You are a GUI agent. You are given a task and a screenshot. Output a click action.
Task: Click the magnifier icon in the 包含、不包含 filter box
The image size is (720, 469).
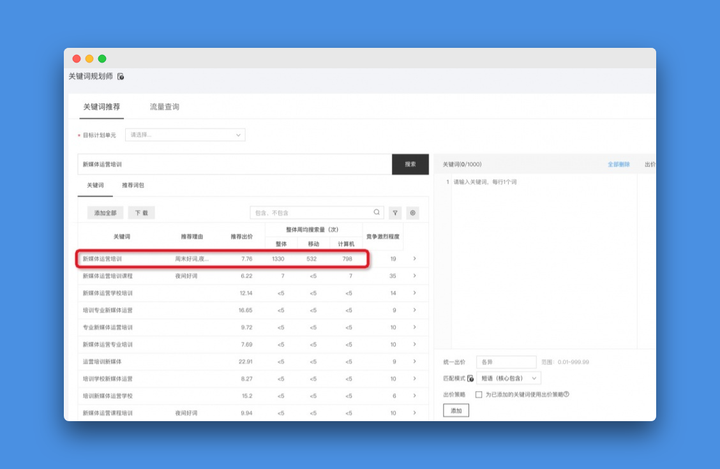(x=377, y=212)
